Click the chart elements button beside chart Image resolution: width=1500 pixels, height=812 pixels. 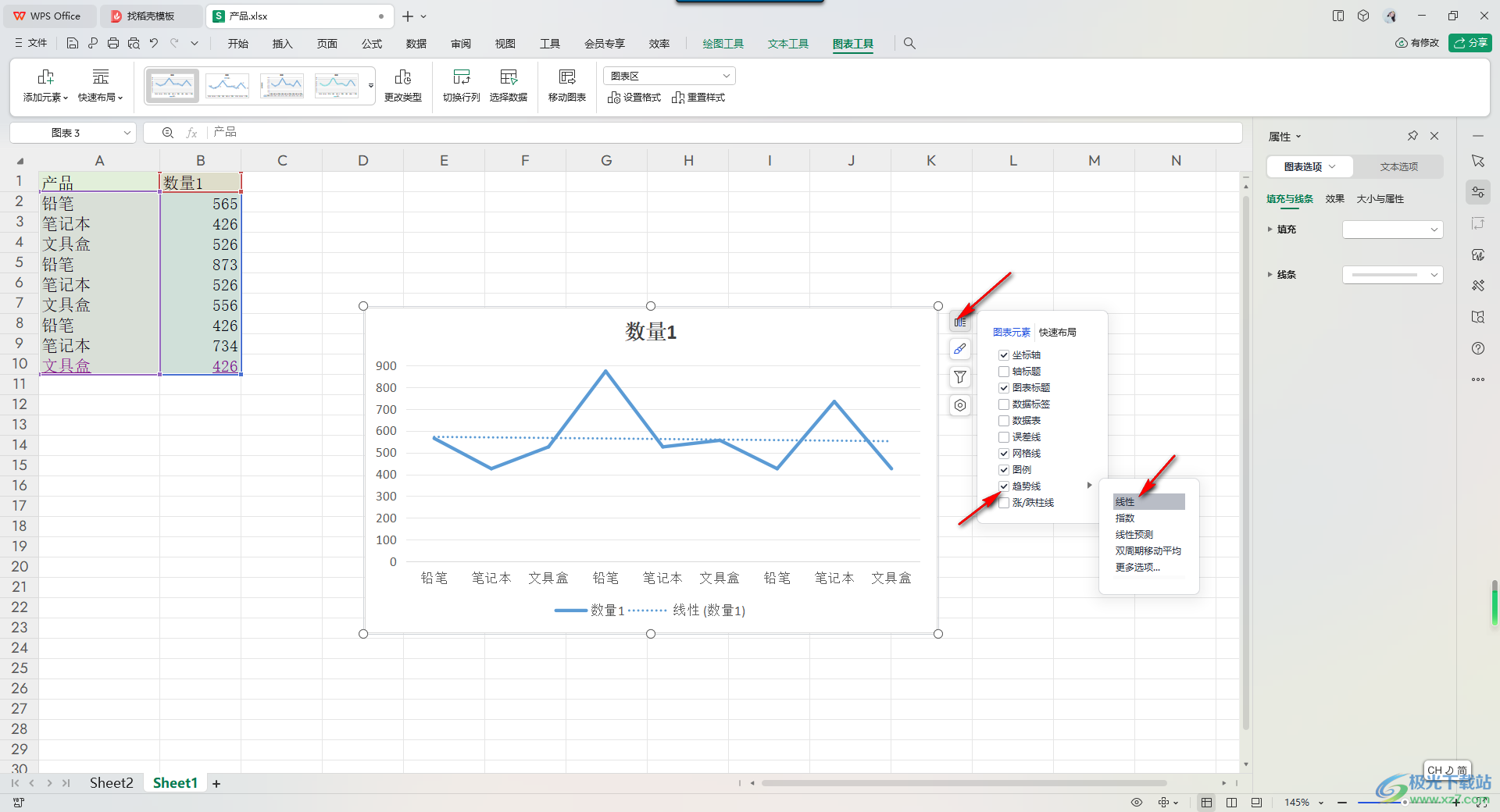pyautogui.click(x=960, y=322)
